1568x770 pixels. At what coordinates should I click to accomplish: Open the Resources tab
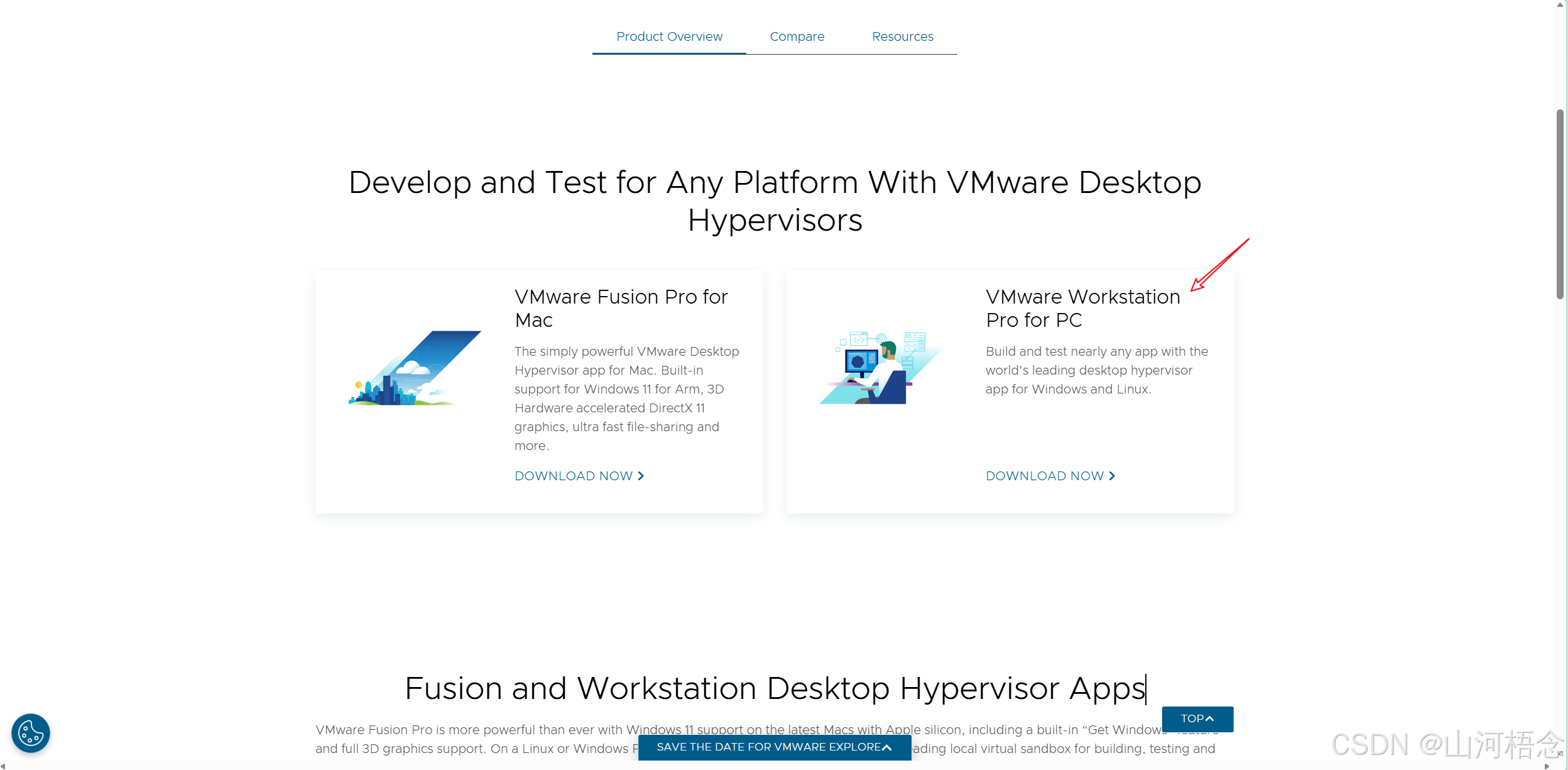[902, 36]
